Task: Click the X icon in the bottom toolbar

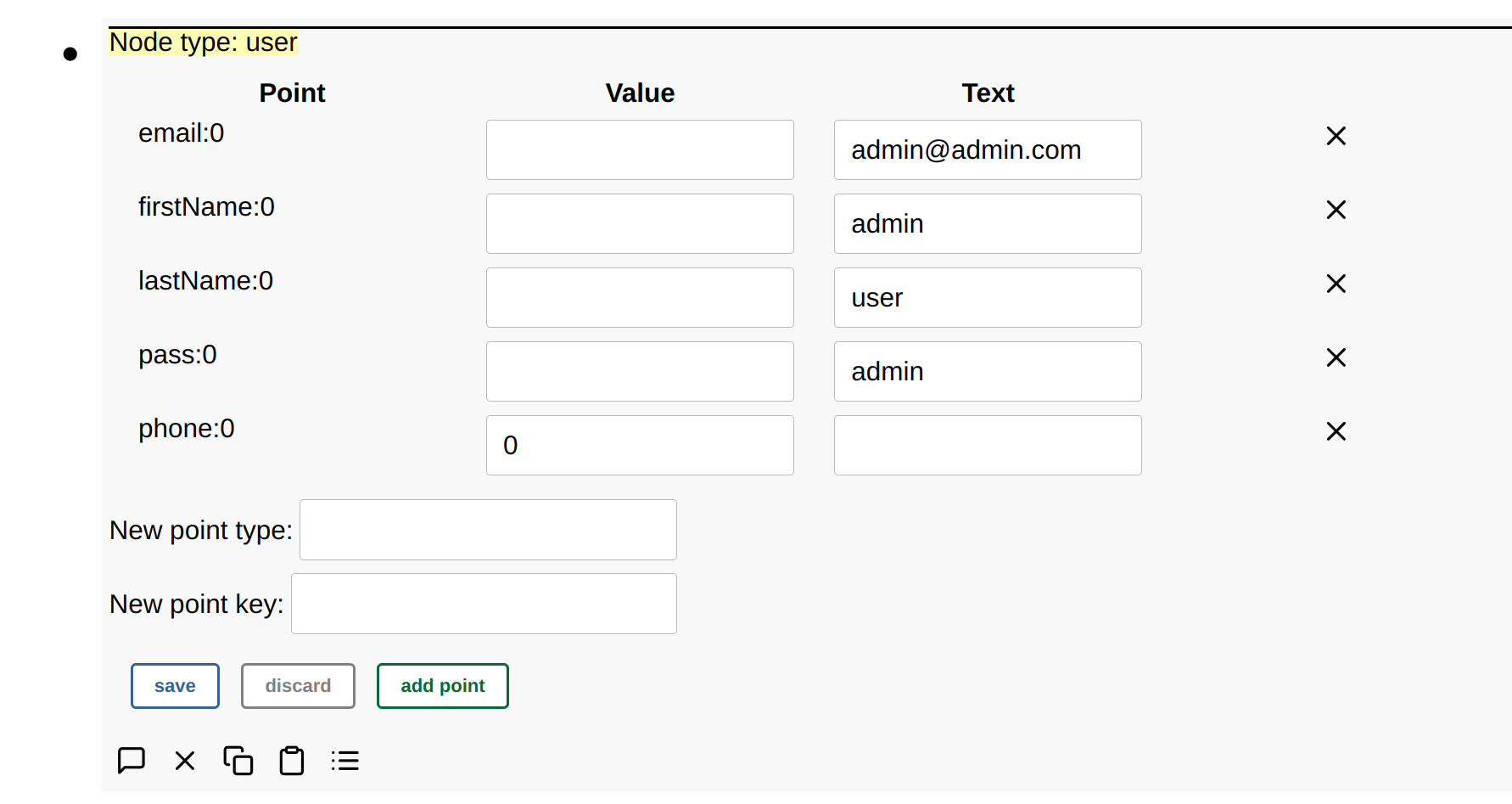Action: (x=185, y=760)
